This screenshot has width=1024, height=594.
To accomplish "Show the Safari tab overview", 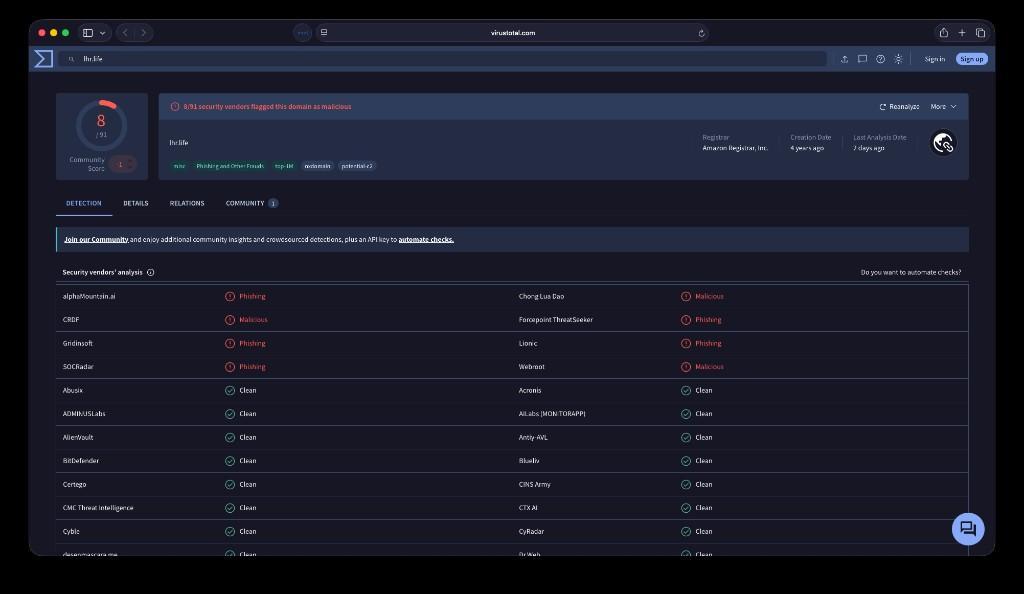I will click(x=980, y=33).
